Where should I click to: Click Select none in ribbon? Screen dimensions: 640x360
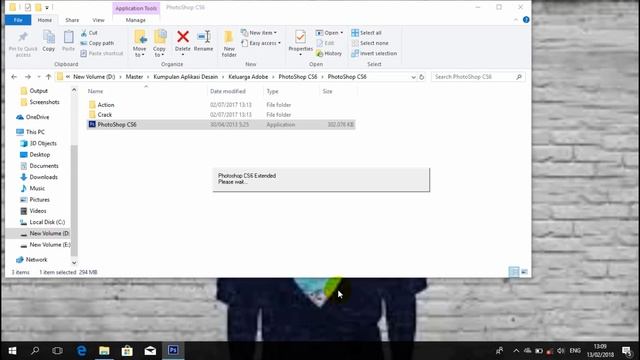pos(370,43)
